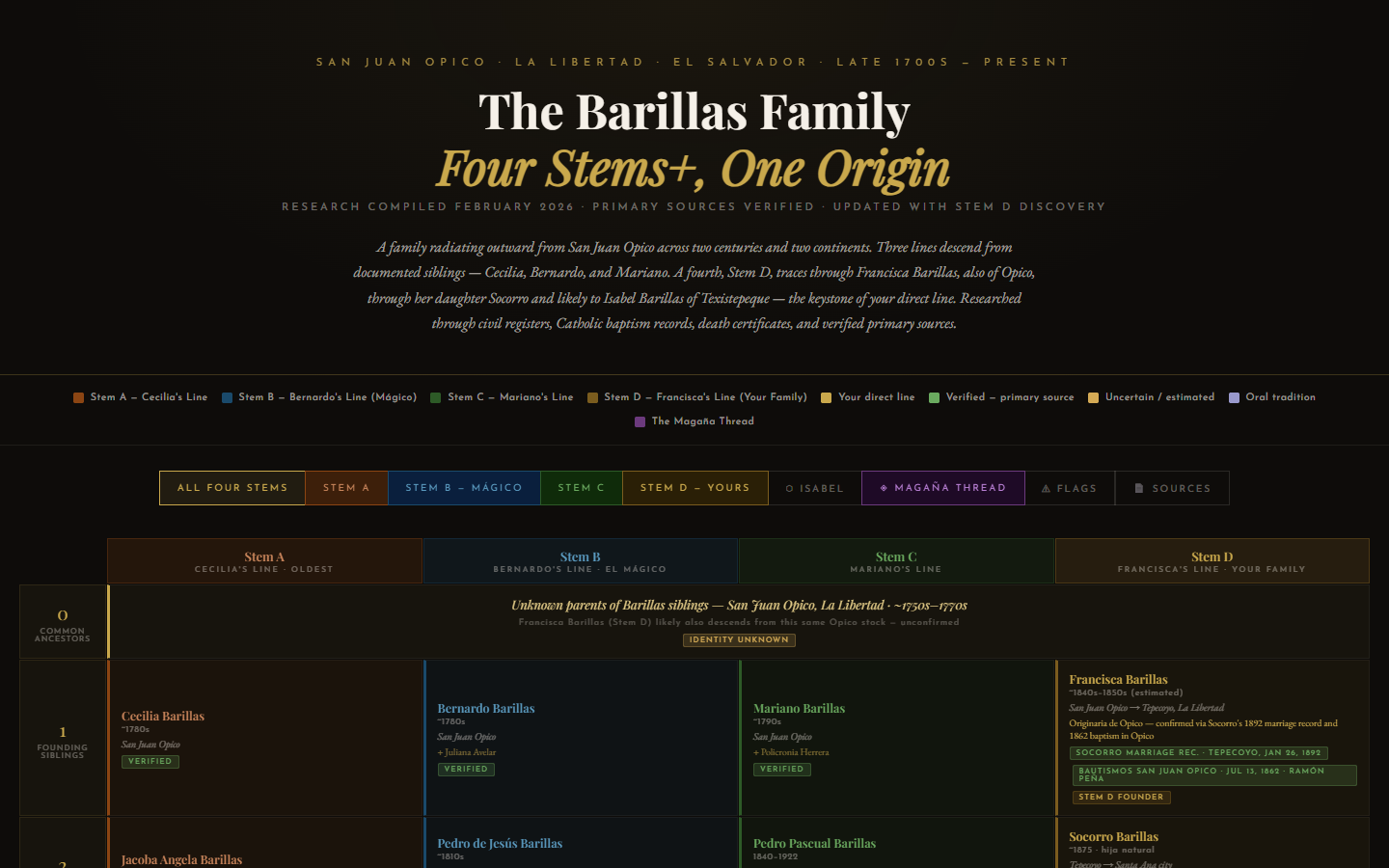1389x868 pixels.
Task: Click the document icon on the SOURCES button
Action: tap(1141, 488)
